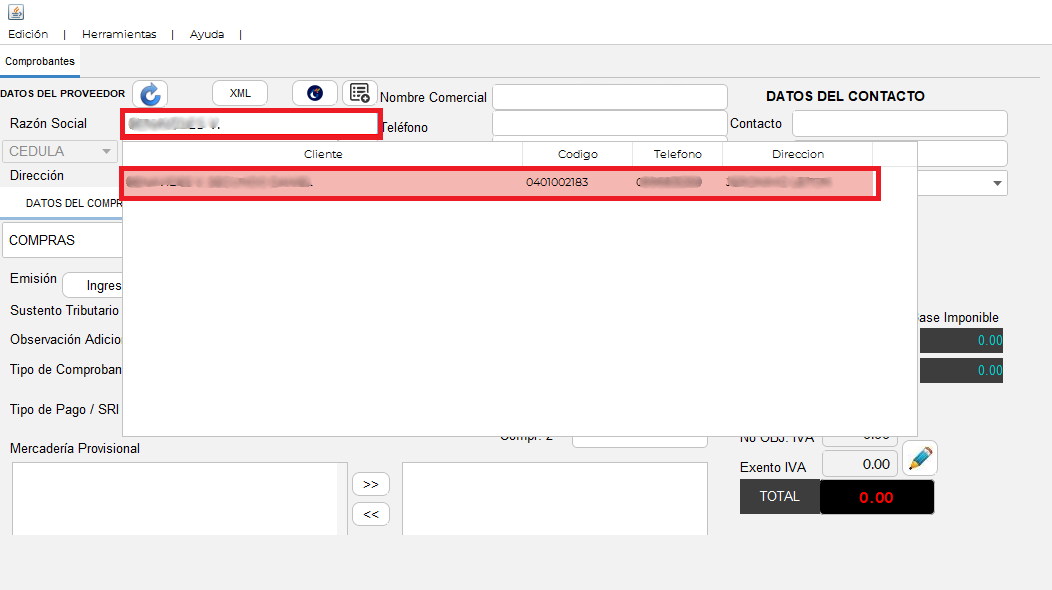Expand the dropdown arrow right of results list
This screenshot has width=1052, height=590.
pos(997,183)
